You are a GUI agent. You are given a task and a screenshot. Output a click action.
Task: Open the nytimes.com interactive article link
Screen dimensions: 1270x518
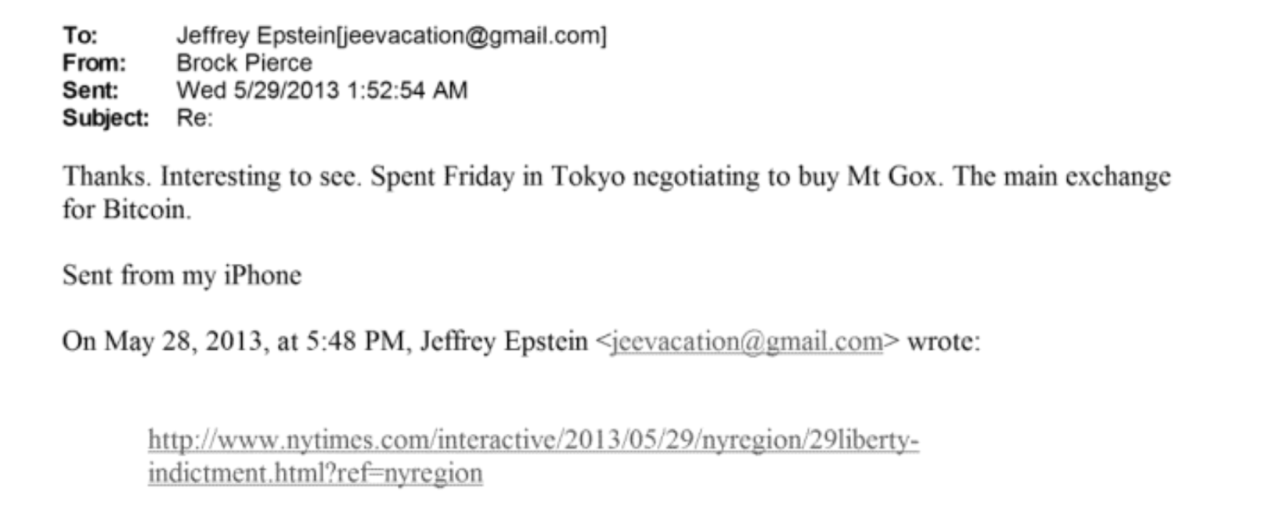[533, 439]
